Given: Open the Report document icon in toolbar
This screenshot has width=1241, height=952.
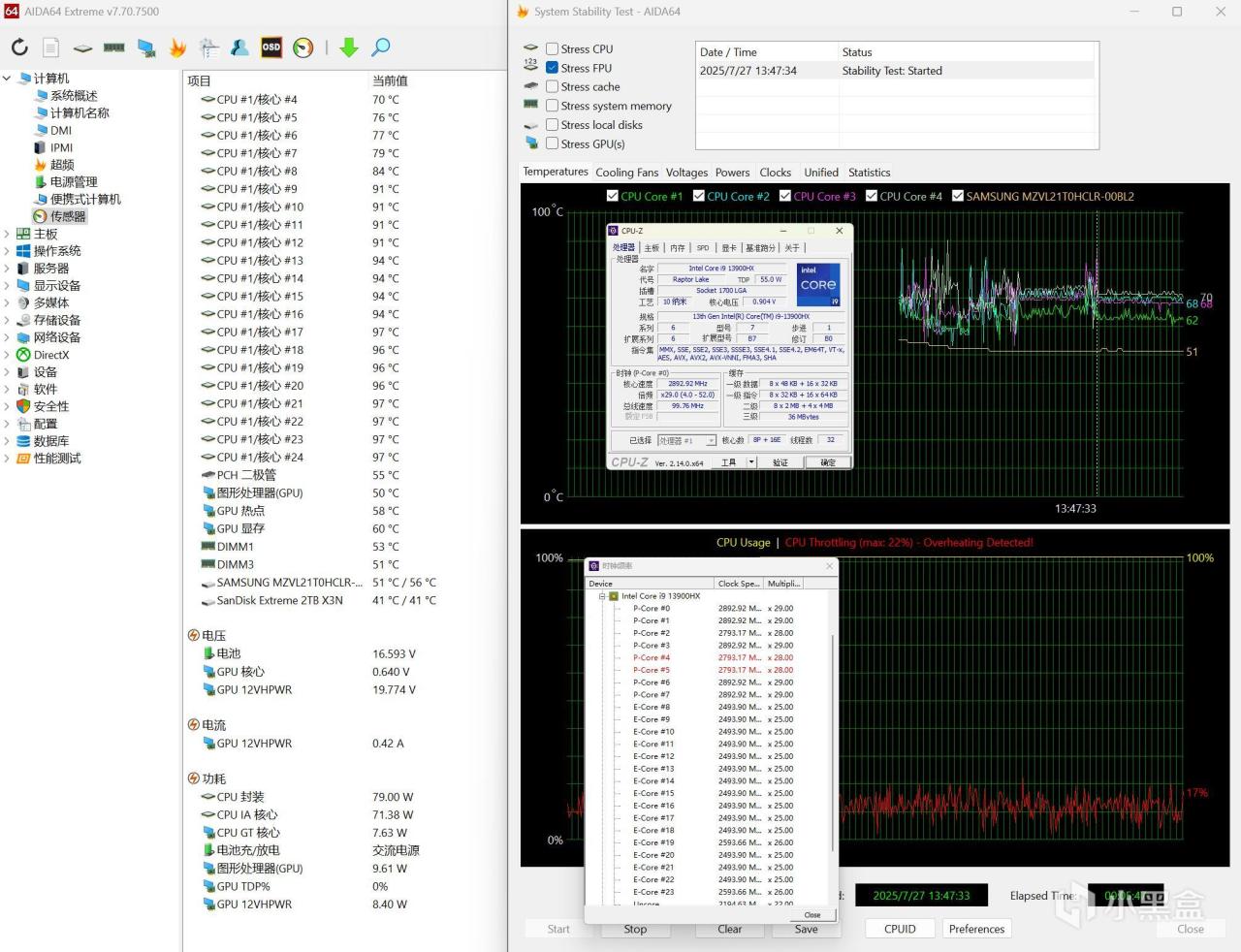Looking at the screenshot, I should 51,48.
